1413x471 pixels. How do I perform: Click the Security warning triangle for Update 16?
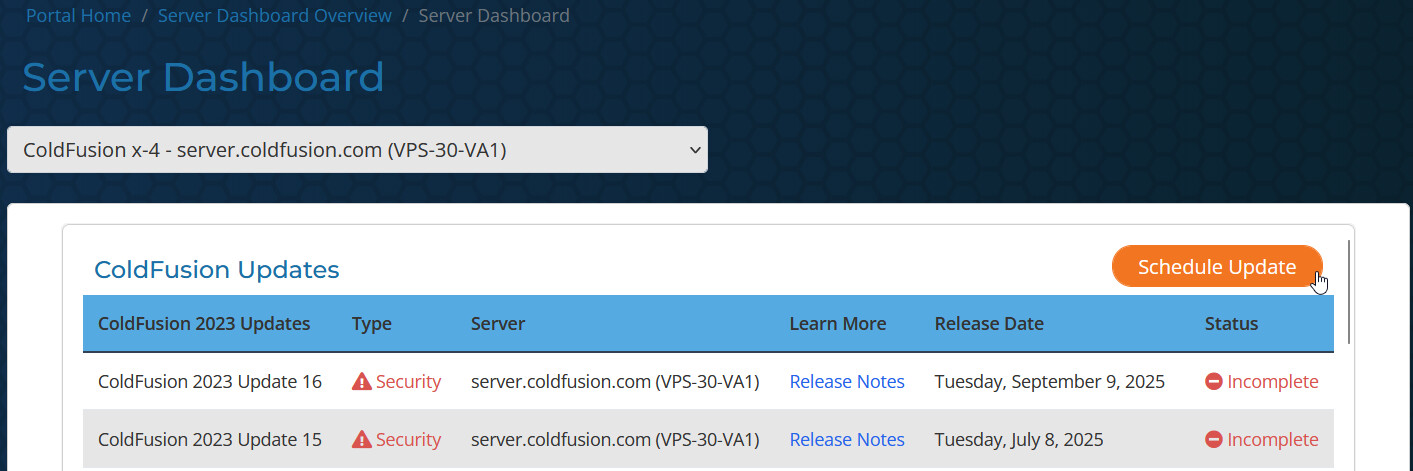click(362, 382)
